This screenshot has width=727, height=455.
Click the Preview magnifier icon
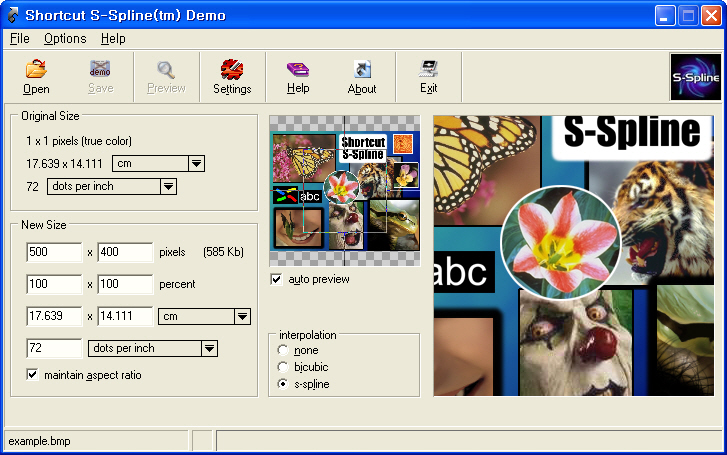point(166,77)
